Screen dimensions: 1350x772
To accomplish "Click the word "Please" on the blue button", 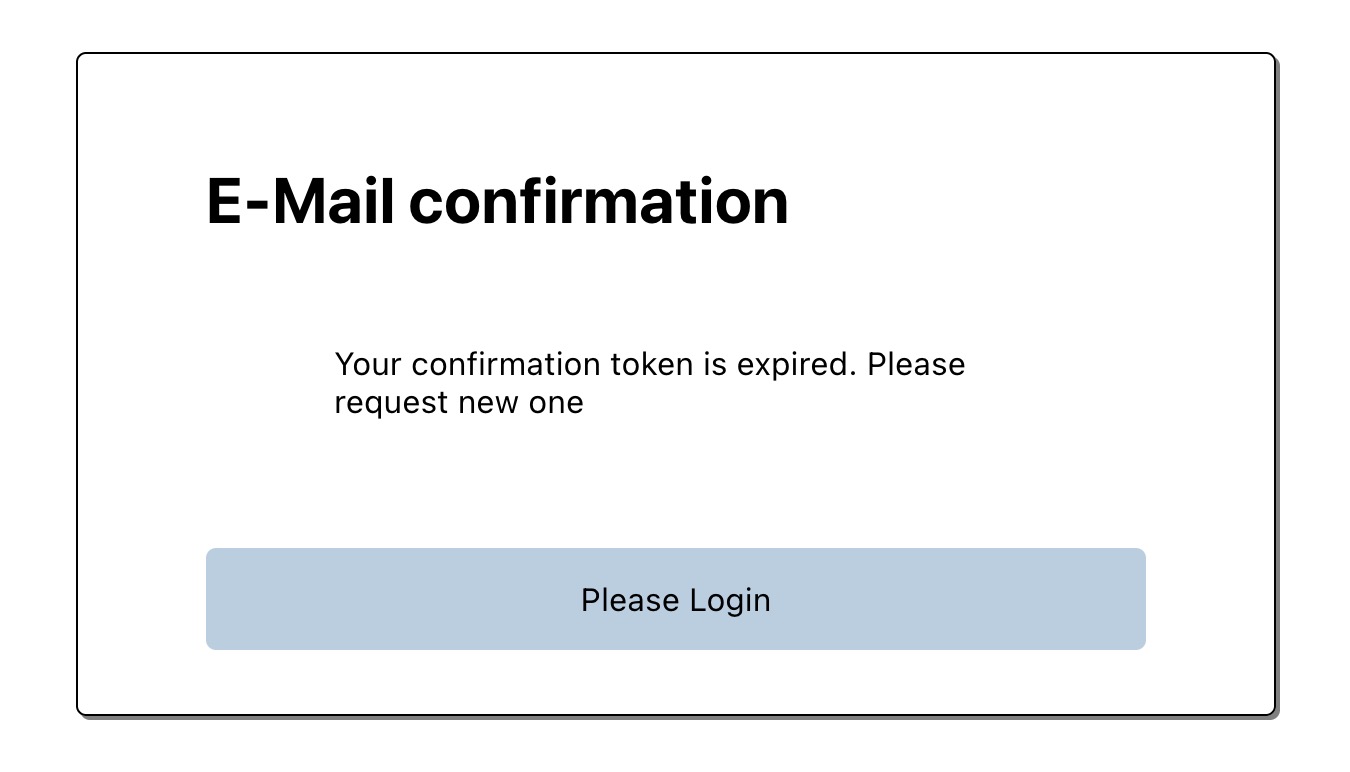I will pyautogui.click(x=630, y=600).
